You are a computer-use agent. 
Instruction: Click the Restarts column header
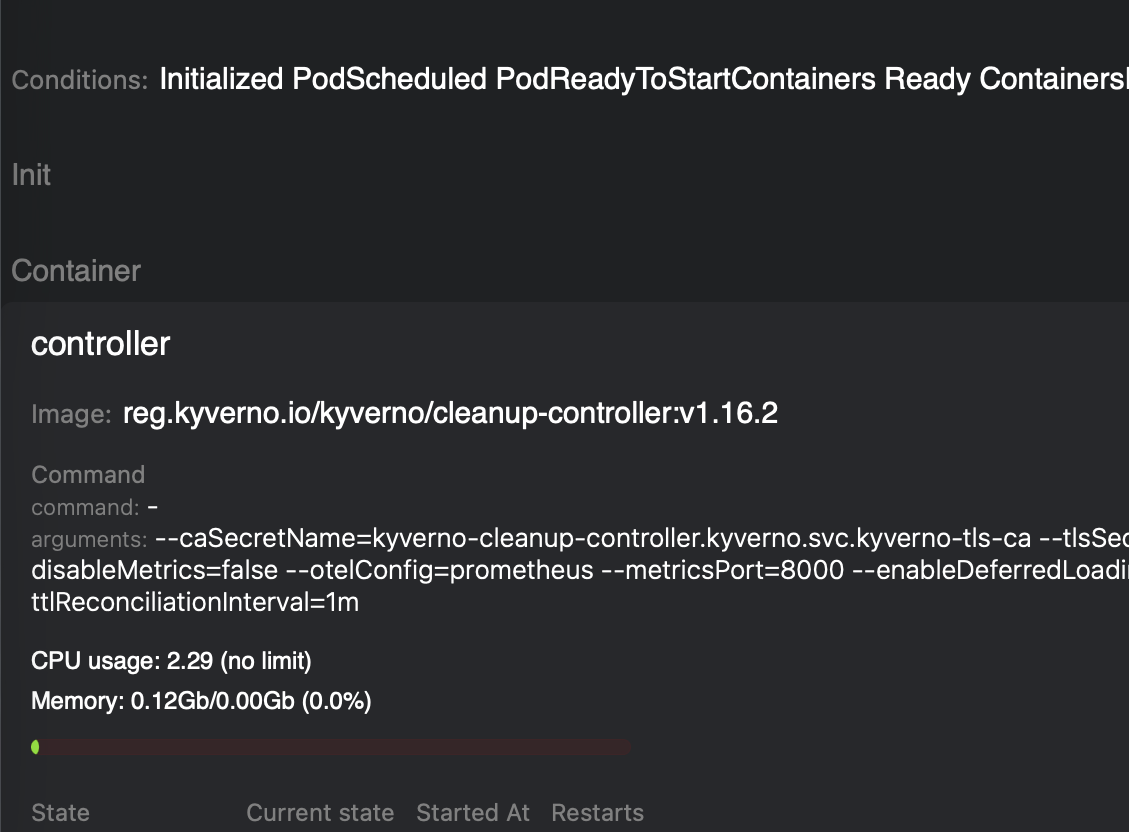[597, 813]
